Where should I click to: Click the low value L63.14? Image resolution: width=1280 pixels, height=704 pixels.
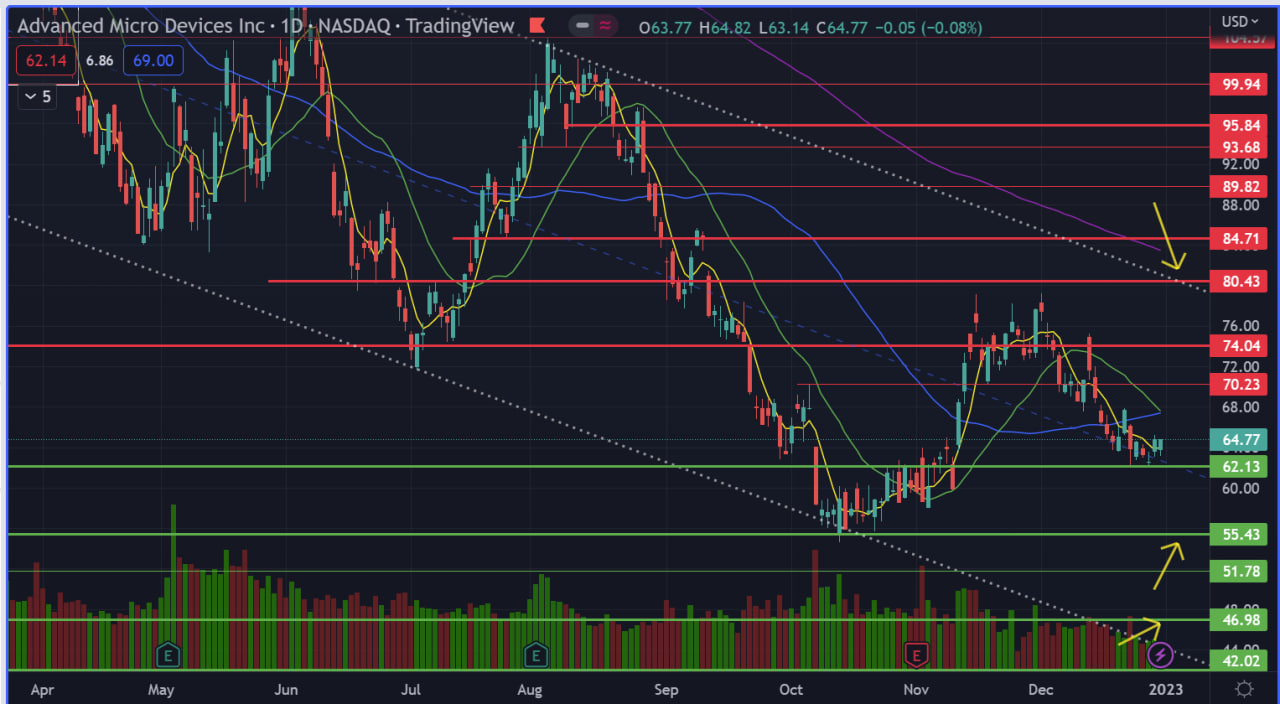783,27
